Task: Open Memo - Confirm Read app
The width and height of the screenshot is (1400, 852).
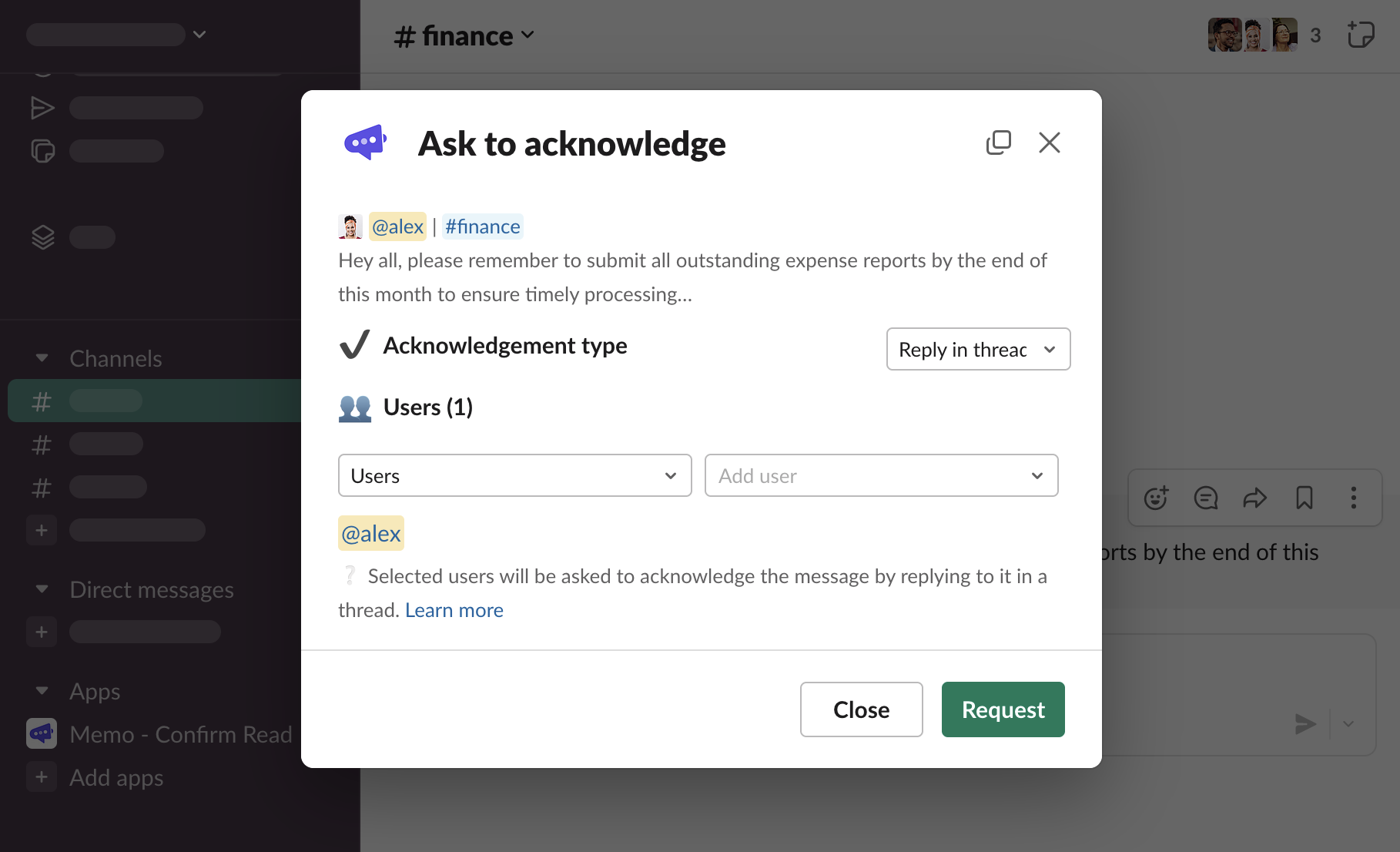Action: pyautogui.click(x=180, y=734)
